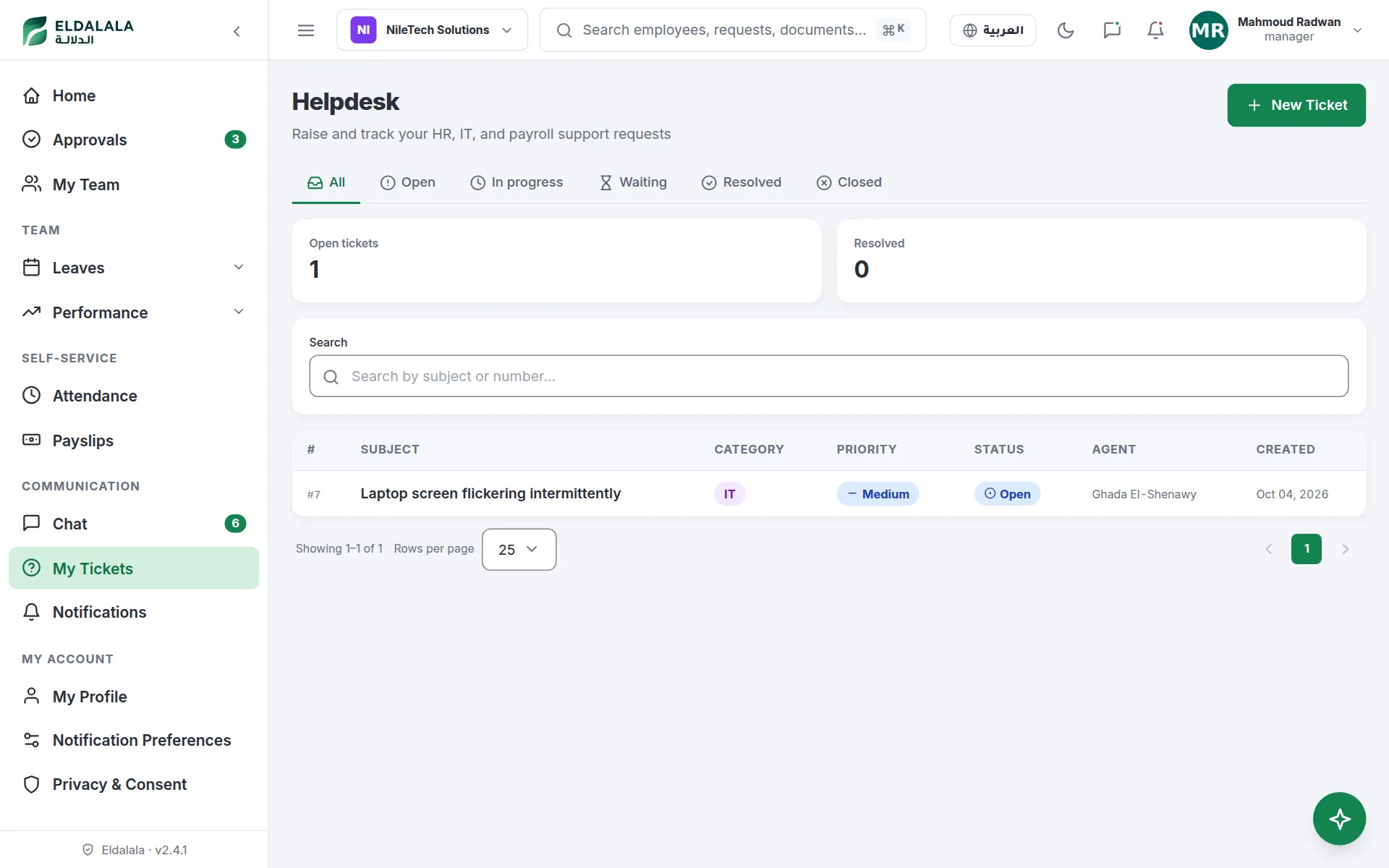Viewport: 1389px width, 868px height.
Task: Click the ticket search by subject field
Action: [829, 376]
